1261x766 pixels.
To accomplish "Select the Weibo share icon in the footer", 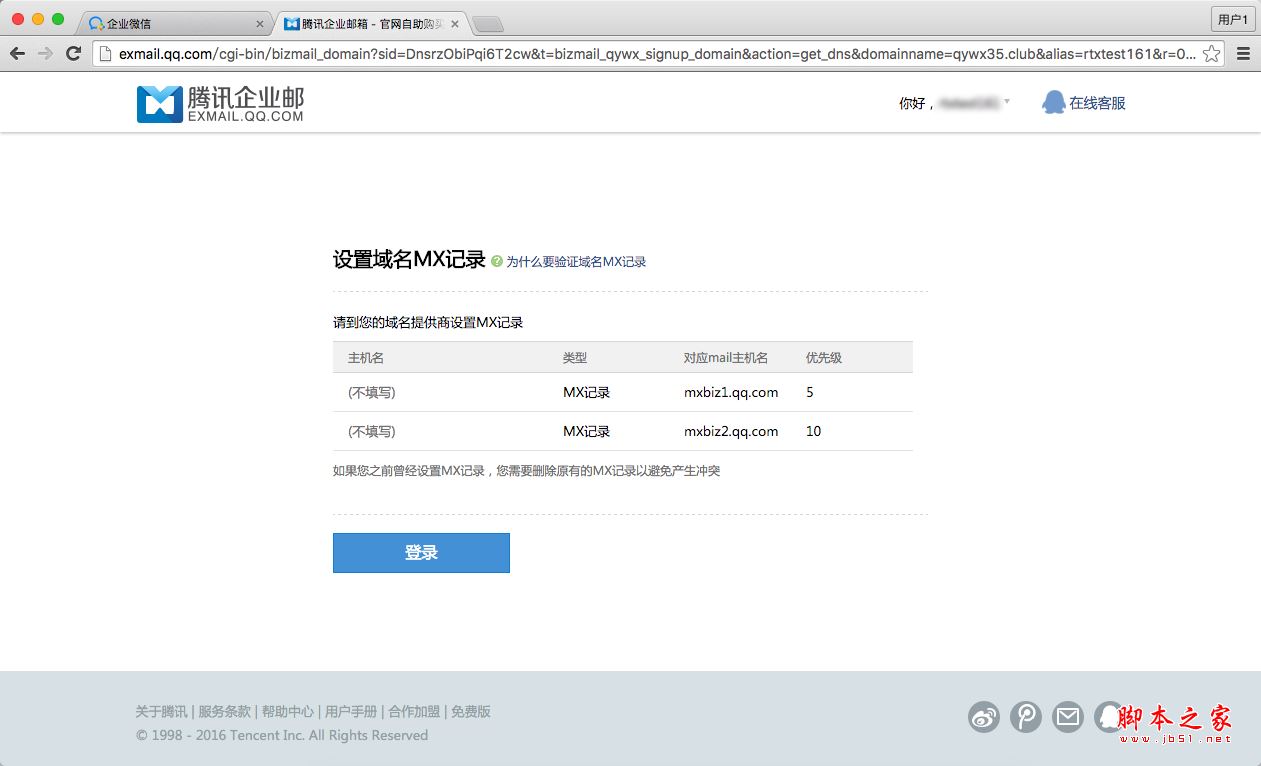I will 983,717.
